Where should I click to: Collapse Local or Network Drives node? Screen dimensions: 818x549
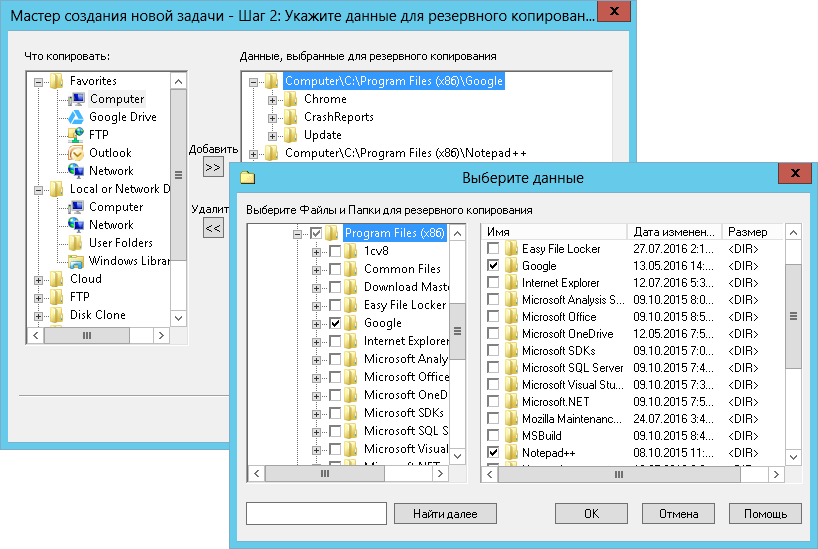[38, 190]
